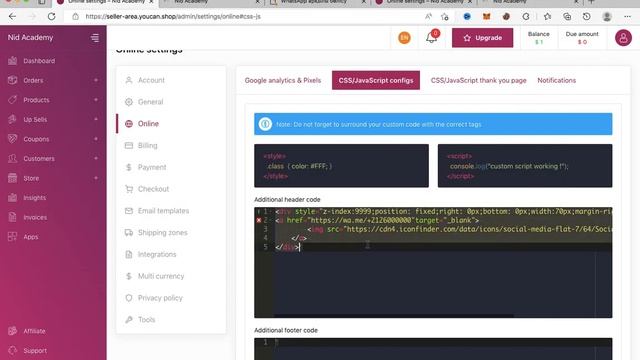
Task: Open the browser more options menu
Action: 627,17
